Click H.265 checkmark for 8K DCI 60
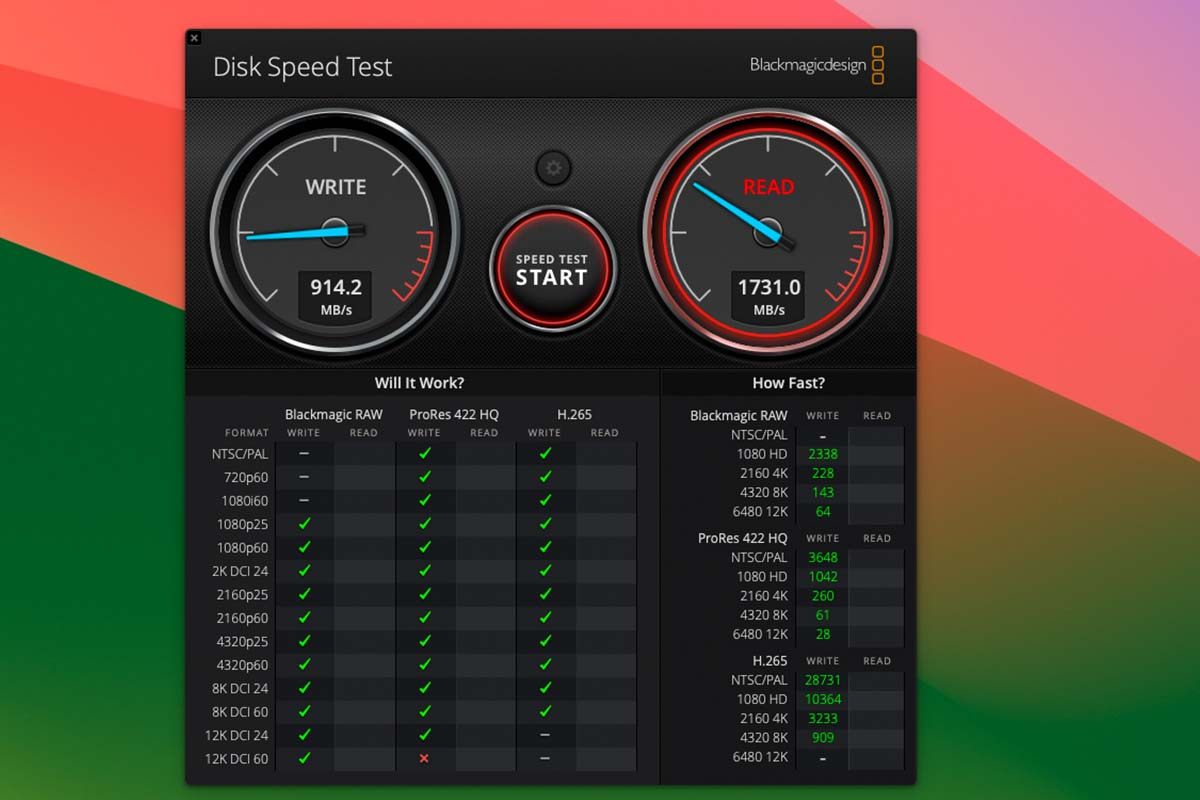 [x=545, y=712]
